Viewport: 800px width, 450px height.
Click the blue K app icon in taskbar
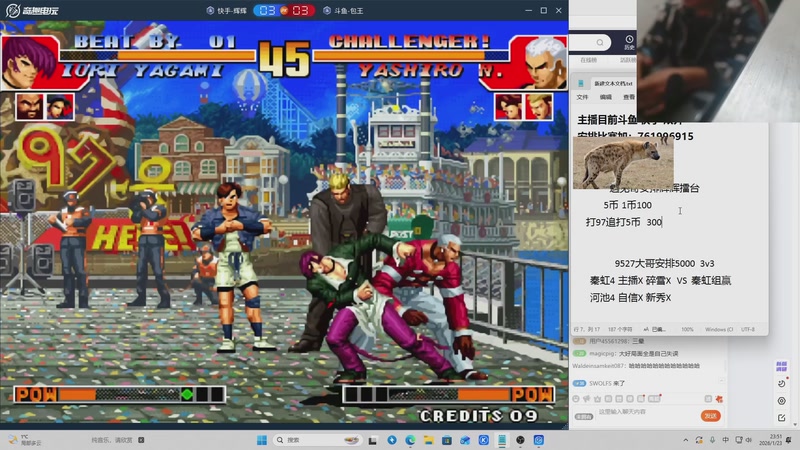coord(484,440)
